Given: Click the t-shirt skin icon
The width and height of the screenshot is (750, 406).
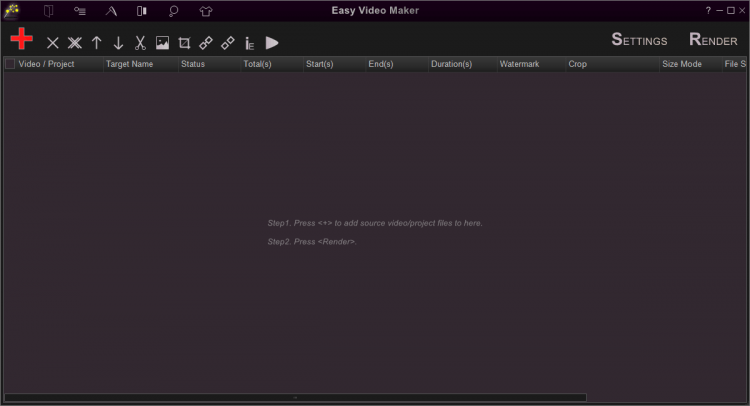Looking at the screenshot, I should tap(205, 11).
